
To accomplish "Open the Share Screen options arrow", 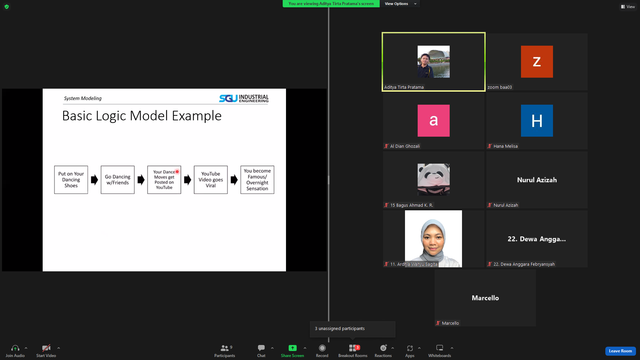I will click(x=305, y=348).
